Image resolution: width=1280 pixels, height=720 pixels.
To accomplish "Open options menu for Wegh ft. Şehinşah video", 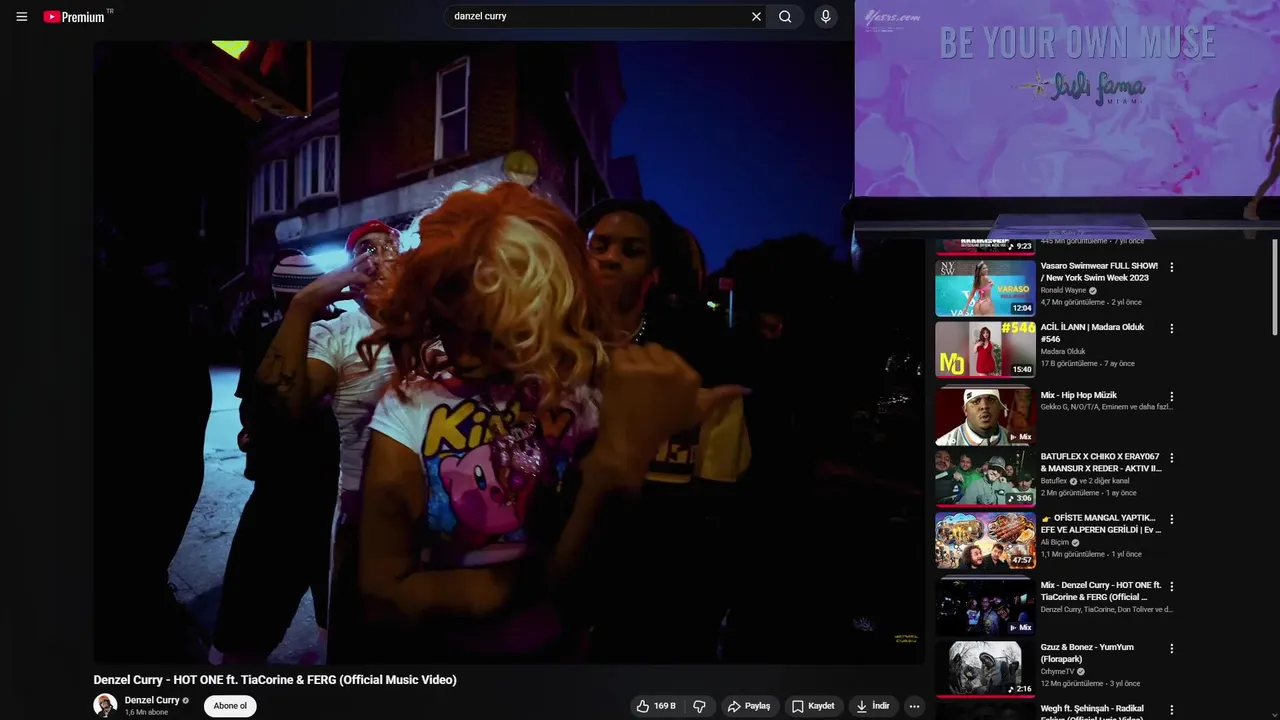I will 1172,710.
